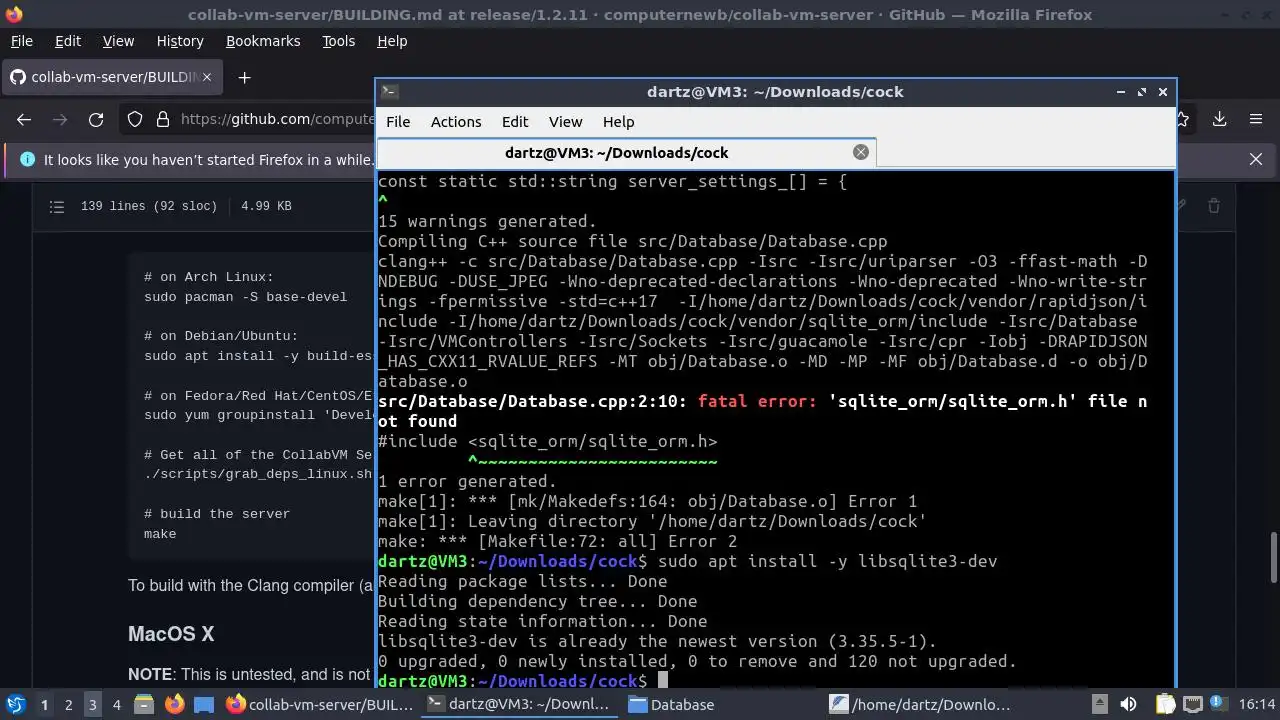Click '139 lines (92 sloc)' text
The width and height of the screenshot is (1280, 720).
point(149,206)
